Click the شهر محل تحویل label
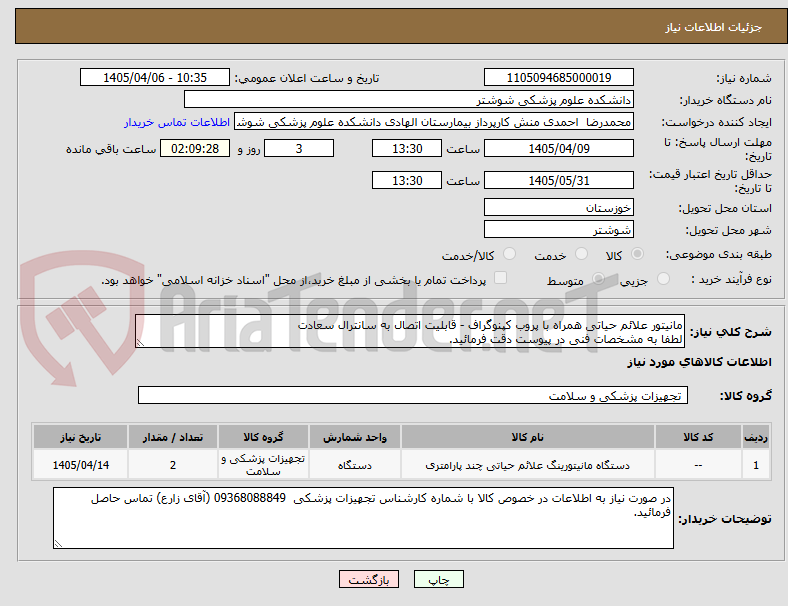This screenshot has height=606, width=788. [x=729, y=230]
